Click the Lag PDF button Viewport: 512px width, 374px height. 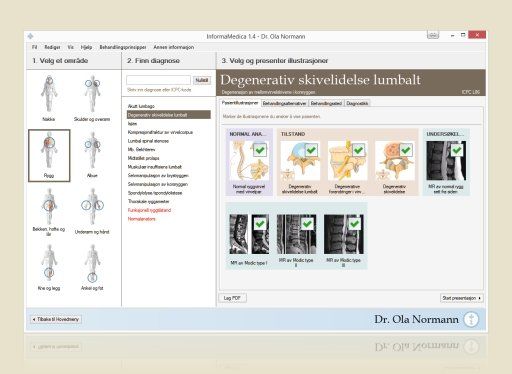(232, 298)
